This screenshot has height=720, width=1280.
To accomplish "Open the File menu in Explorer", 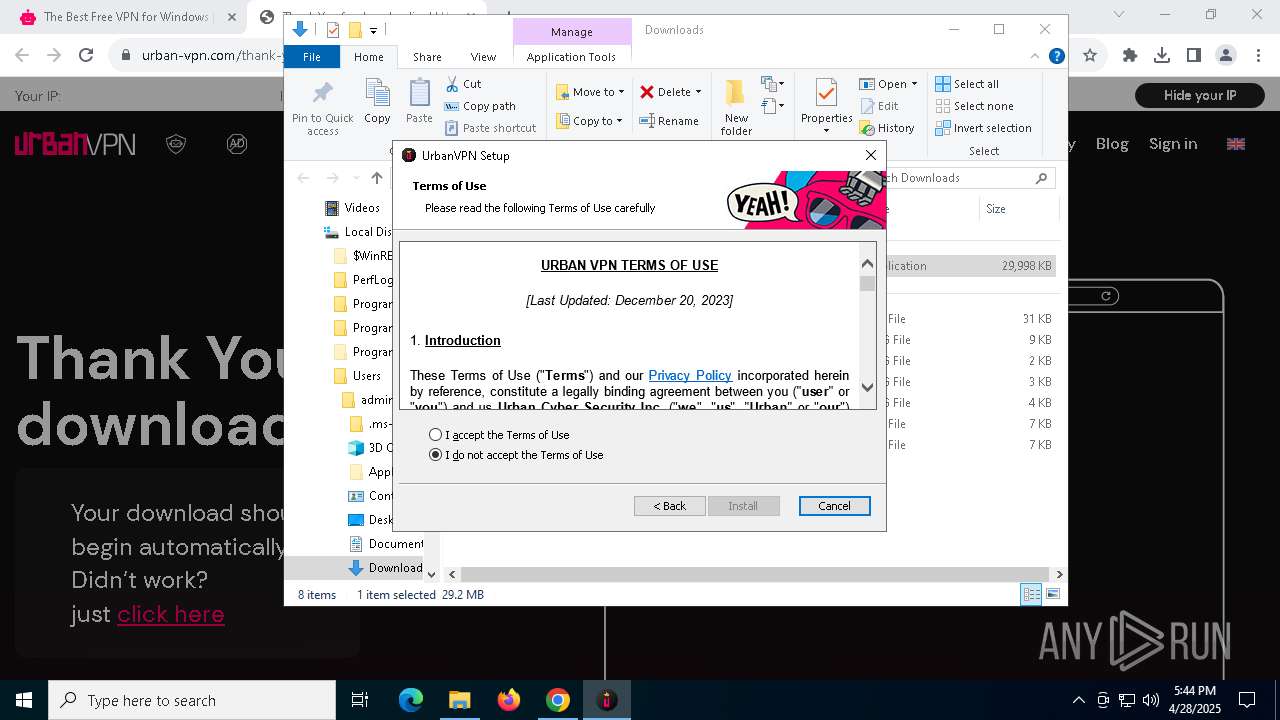I will [312, 57].
